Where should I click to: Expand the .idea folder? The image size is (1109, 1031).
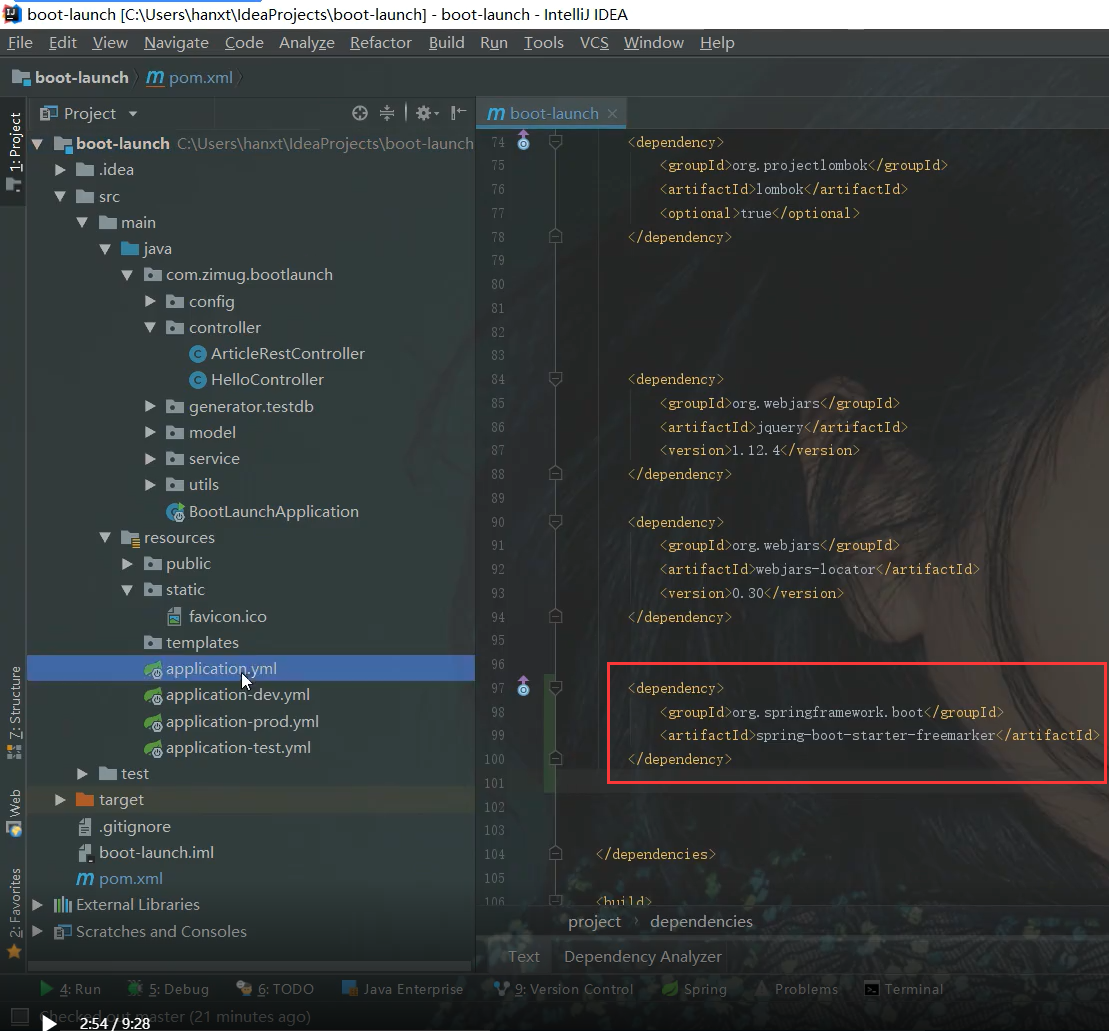point(60,170)
